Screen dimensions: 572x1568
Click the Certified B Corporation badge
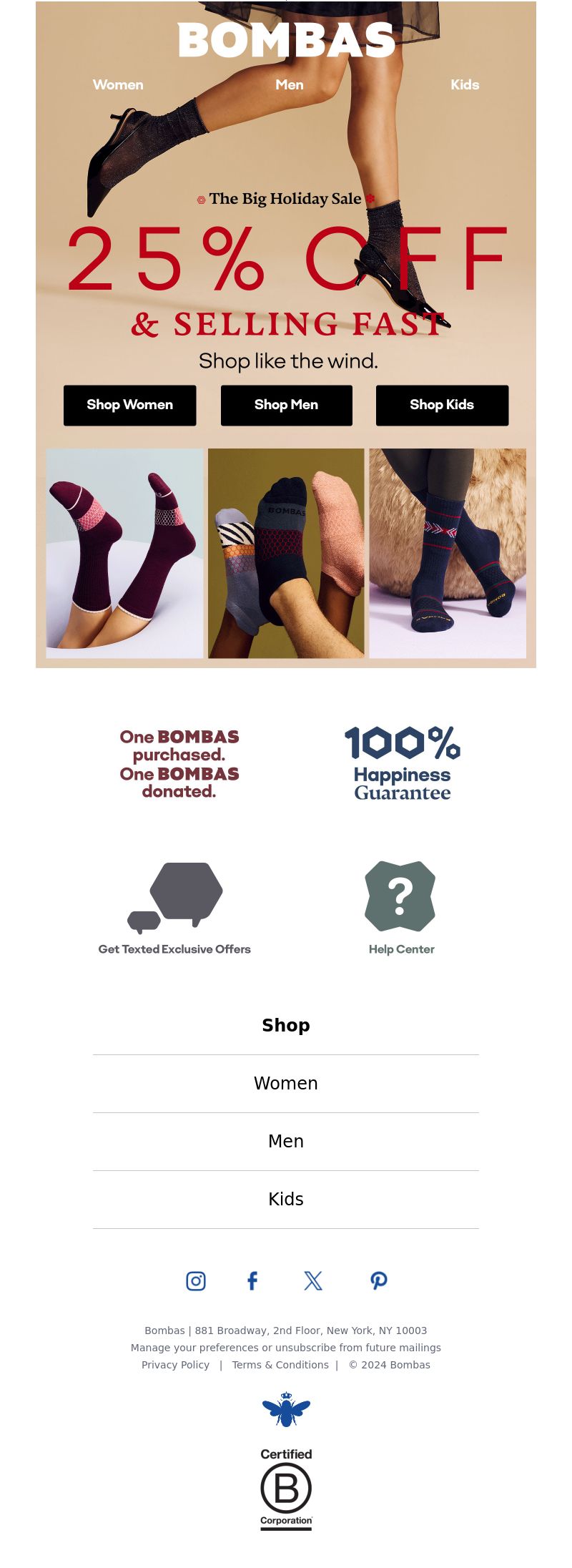(x=286, y=1489)
